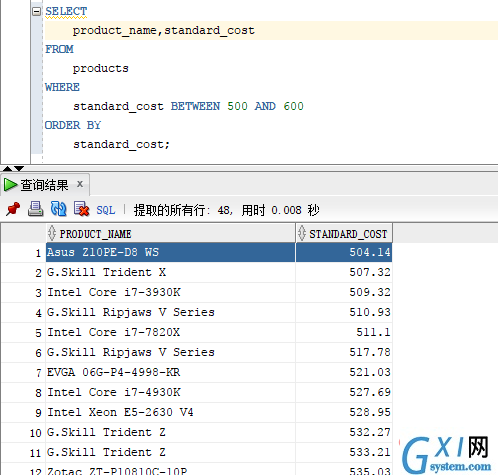Select G.Skill Trident Z in row 11
This screenshot has height=475, width=498.
coord(170,452)
